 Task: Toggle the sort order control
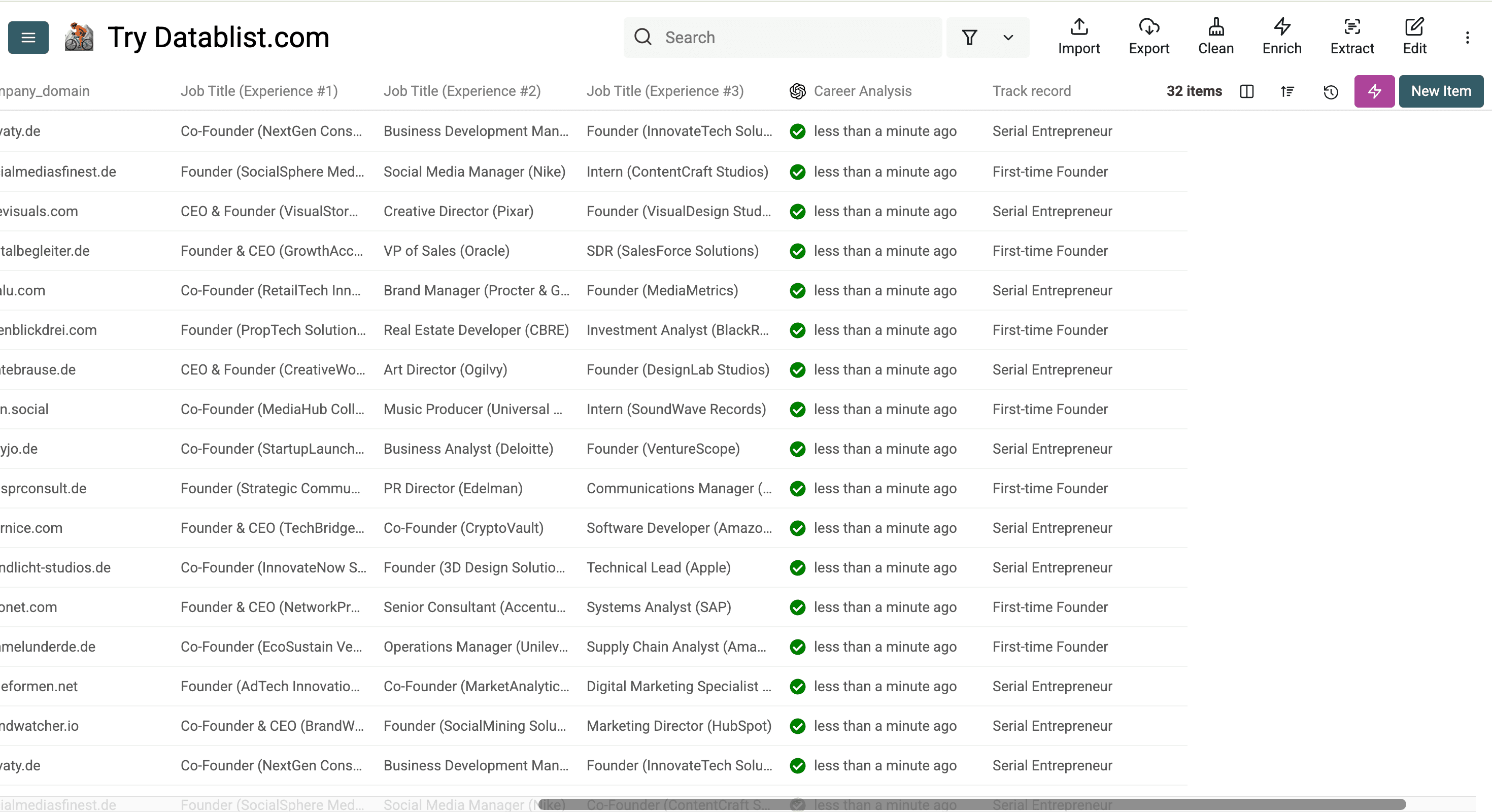(x=1287, y=91)
